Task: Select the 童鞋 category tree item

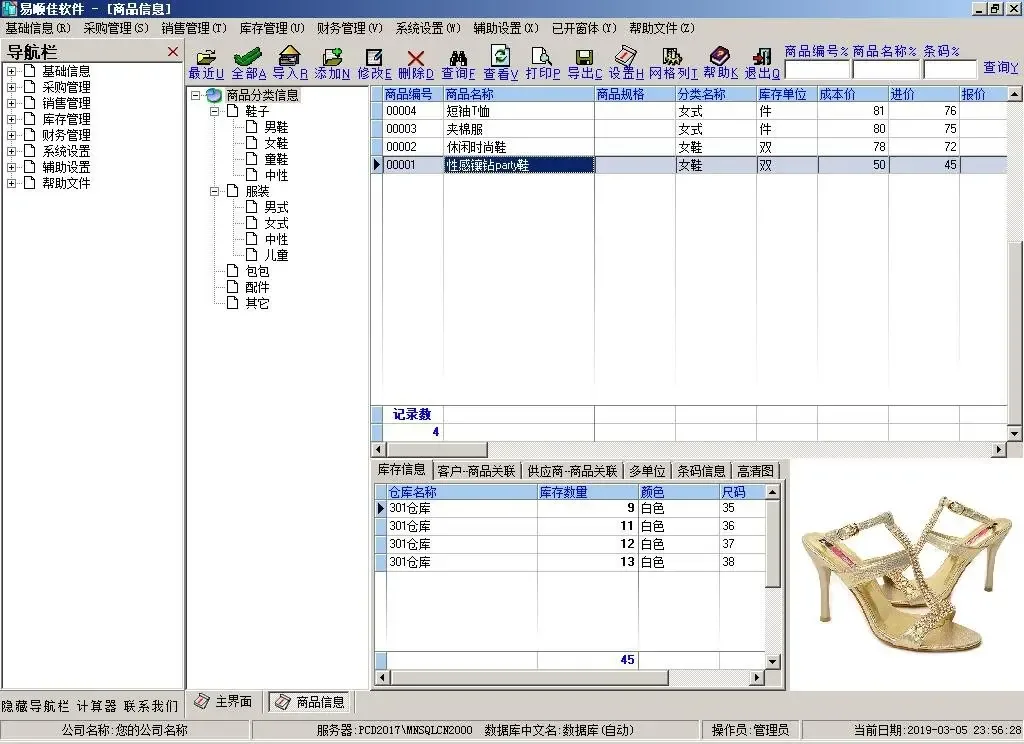Action: [276, 159]
